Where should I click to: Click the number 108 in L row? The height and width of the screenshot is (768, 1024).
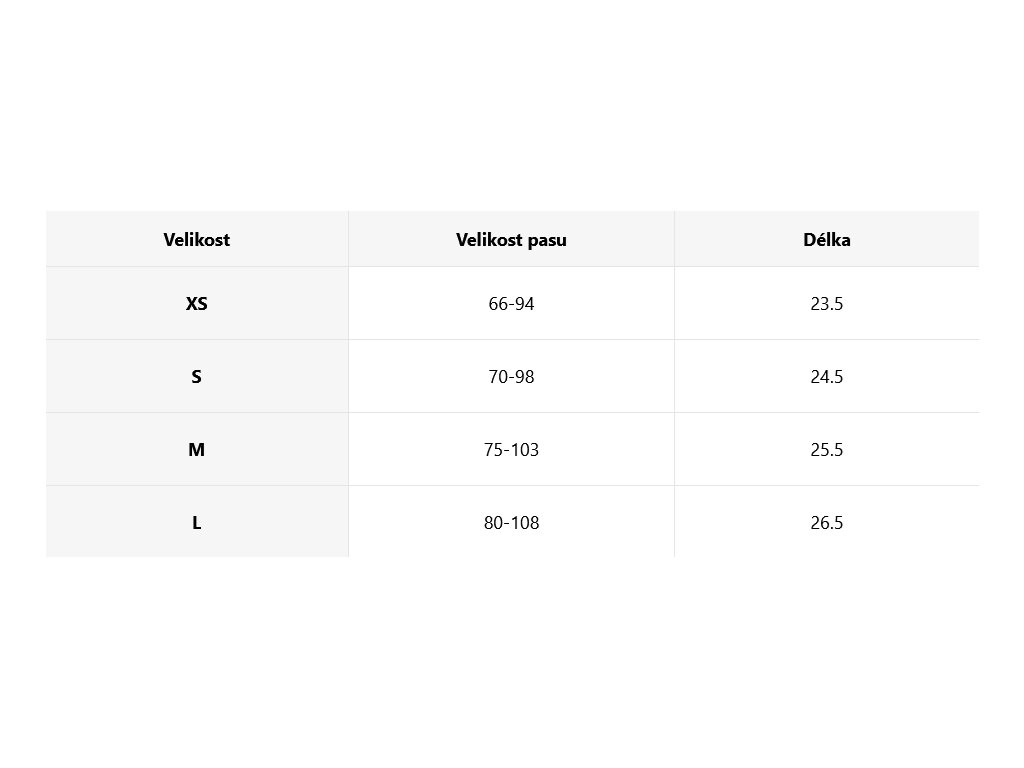524,523
